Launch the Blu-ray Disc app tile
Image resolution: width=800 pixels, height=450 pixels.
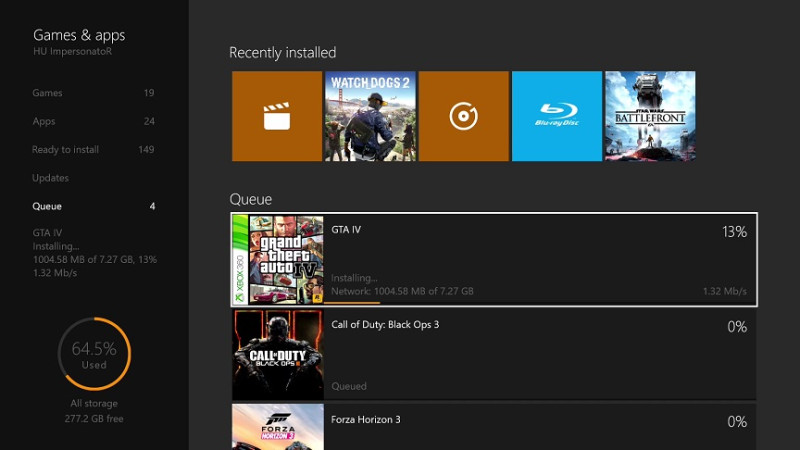click(x=557, y=116)
